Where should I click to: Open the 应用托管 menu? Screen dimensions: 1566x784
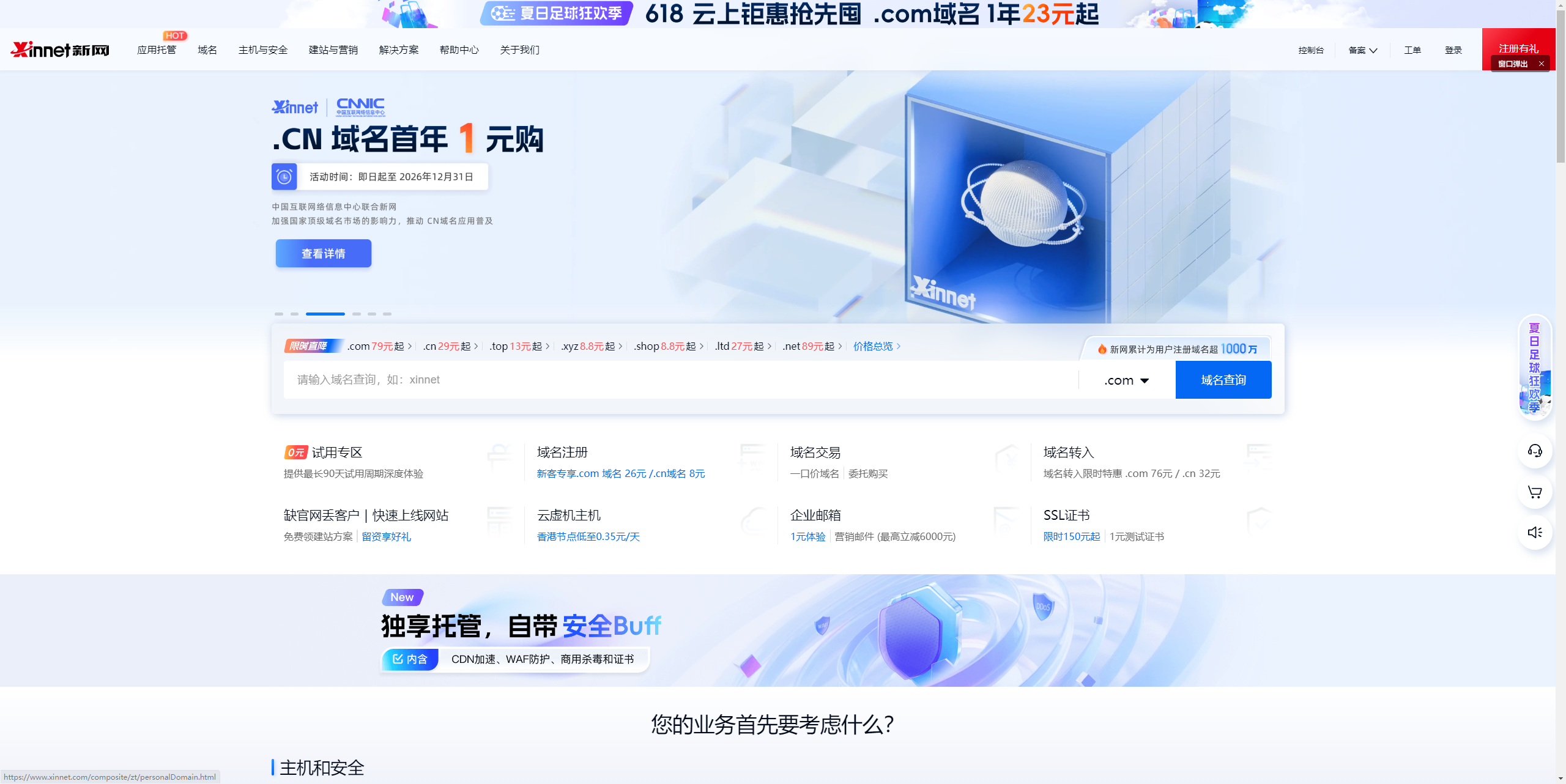coord(157,50)
